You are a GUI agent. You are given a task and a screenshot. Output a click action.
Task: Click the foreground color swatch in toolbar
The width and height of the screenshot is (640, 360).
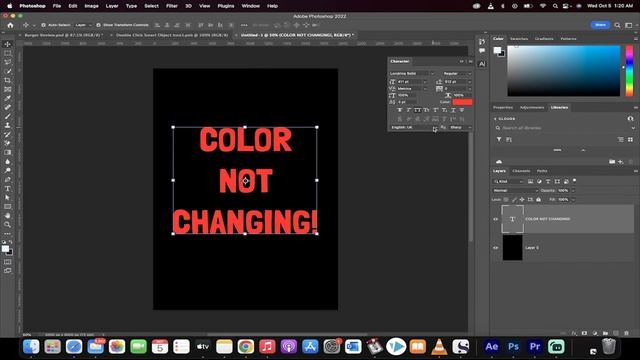click(x=5, y=249)
